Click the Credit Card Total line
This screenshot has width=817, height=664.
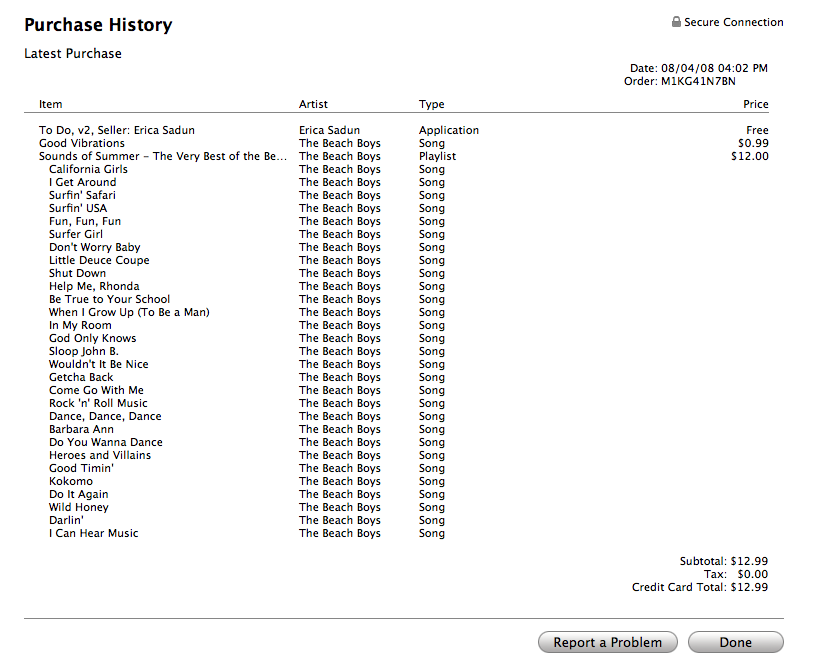[x=700, y=587]
